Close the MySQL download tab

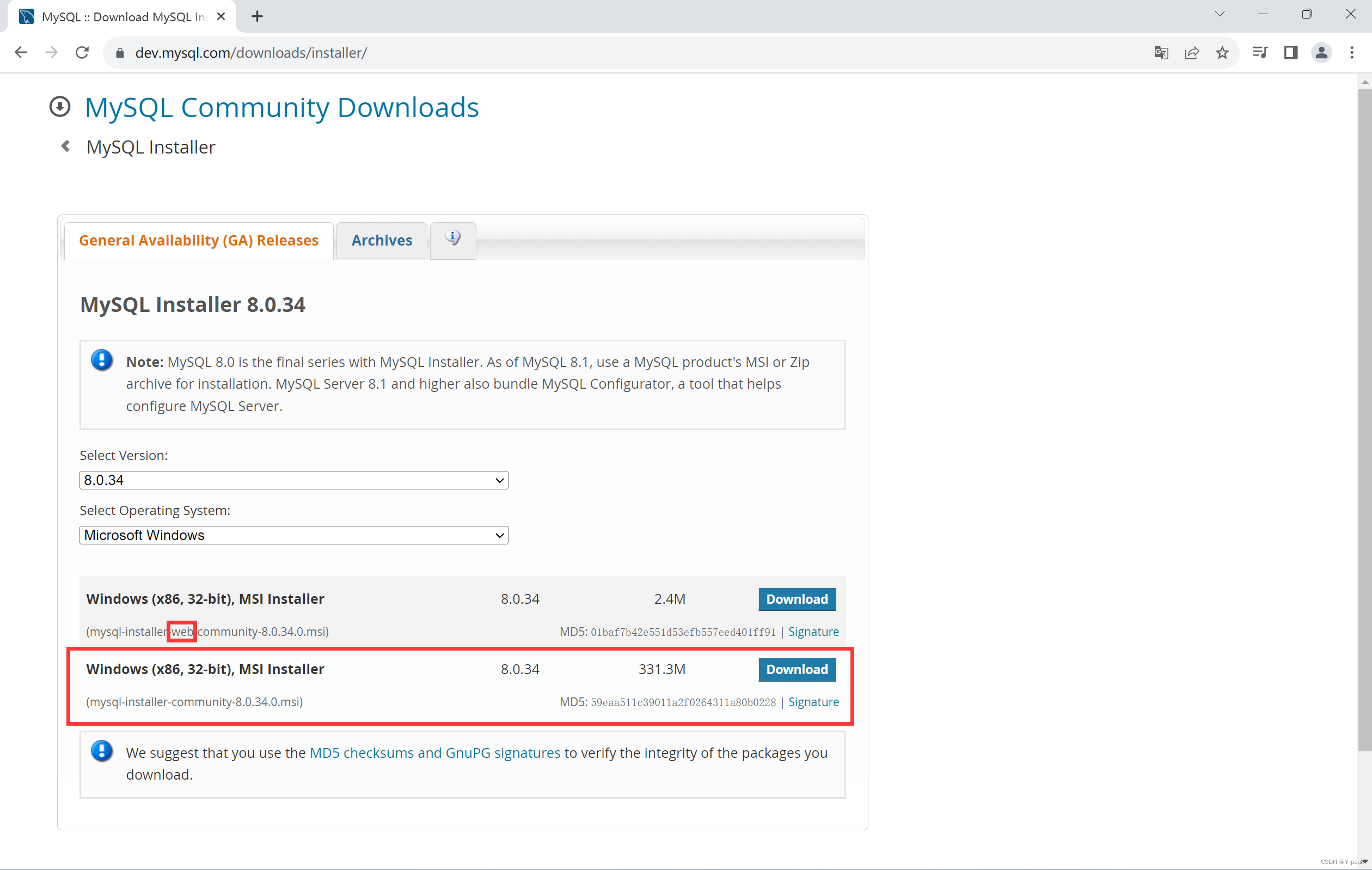(x=221, y=16)
